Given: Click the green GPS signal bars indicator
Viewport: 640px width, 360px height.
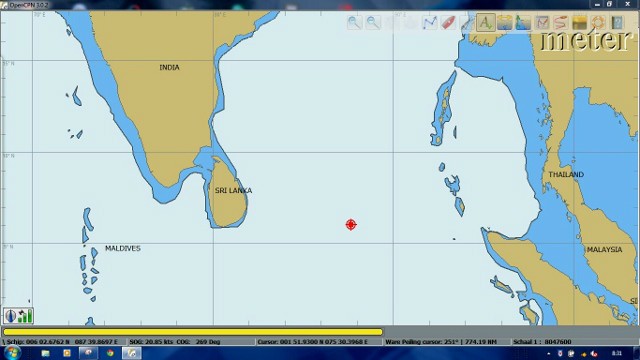Looking at the screenshot, I should point(25,316).
